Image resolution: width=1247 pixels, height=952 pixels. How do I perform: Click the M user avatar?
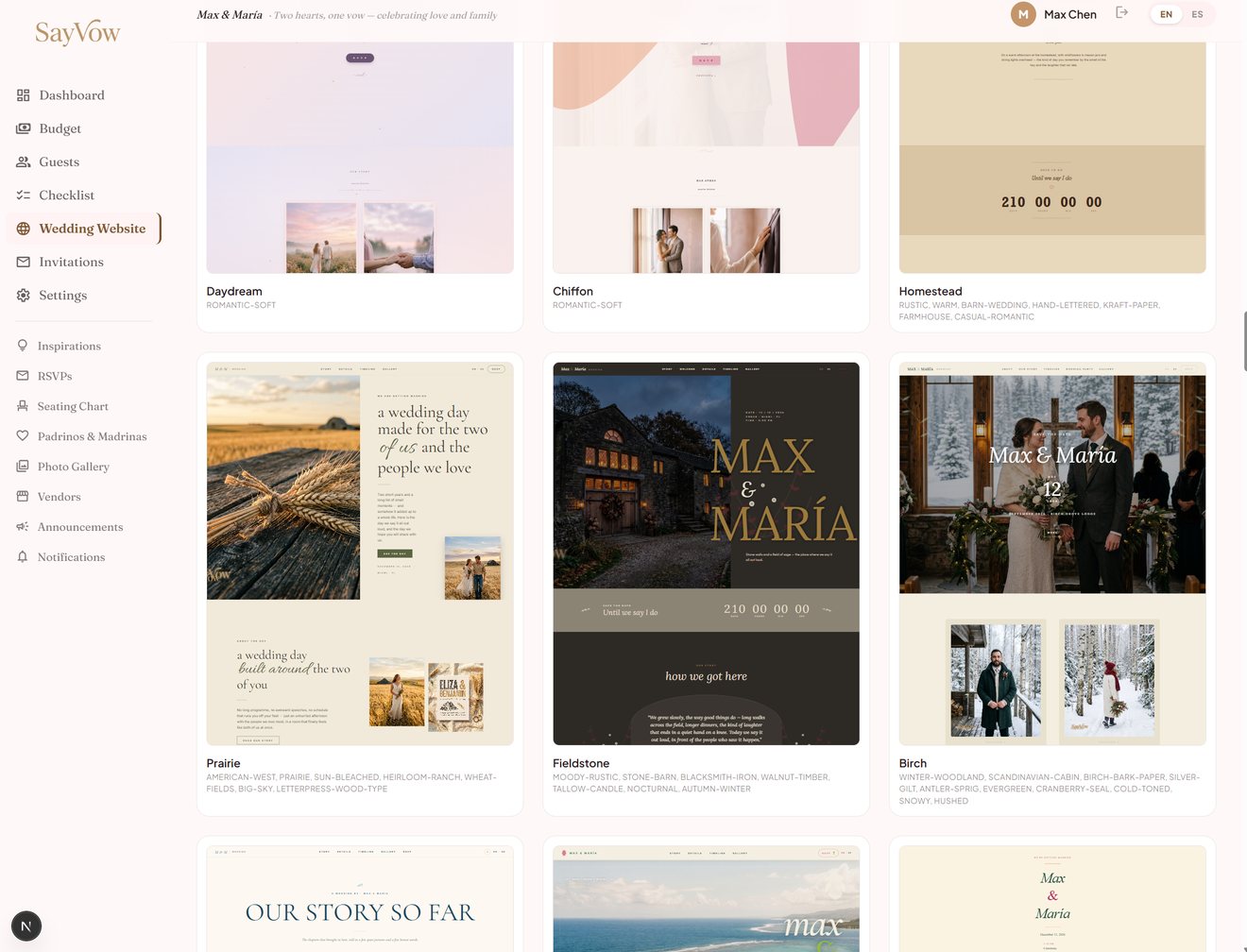pos(1023,14)
